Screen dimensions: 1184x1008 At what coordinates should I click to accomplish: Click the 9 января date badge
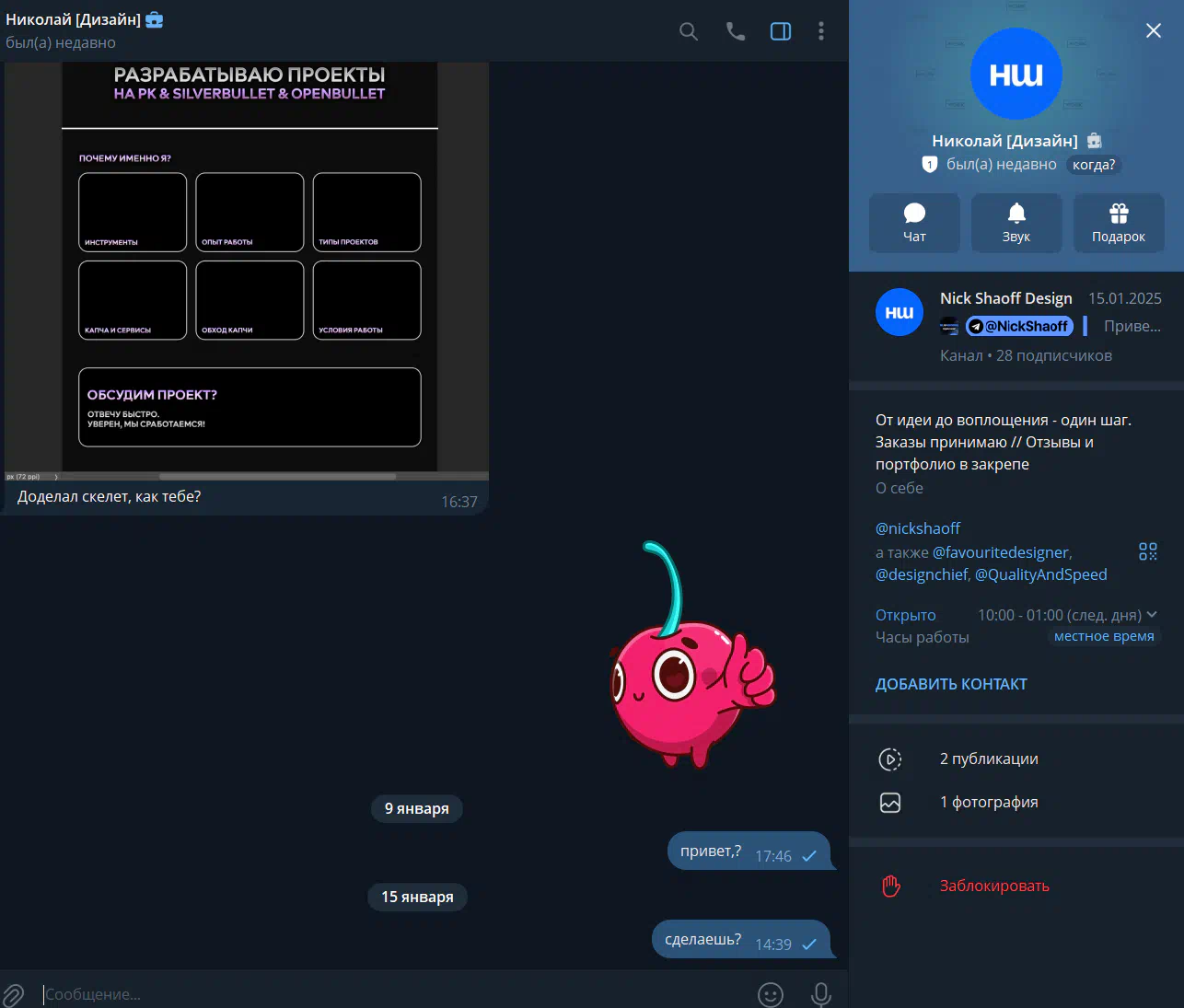pyautogui.click(x=417, y=808)
